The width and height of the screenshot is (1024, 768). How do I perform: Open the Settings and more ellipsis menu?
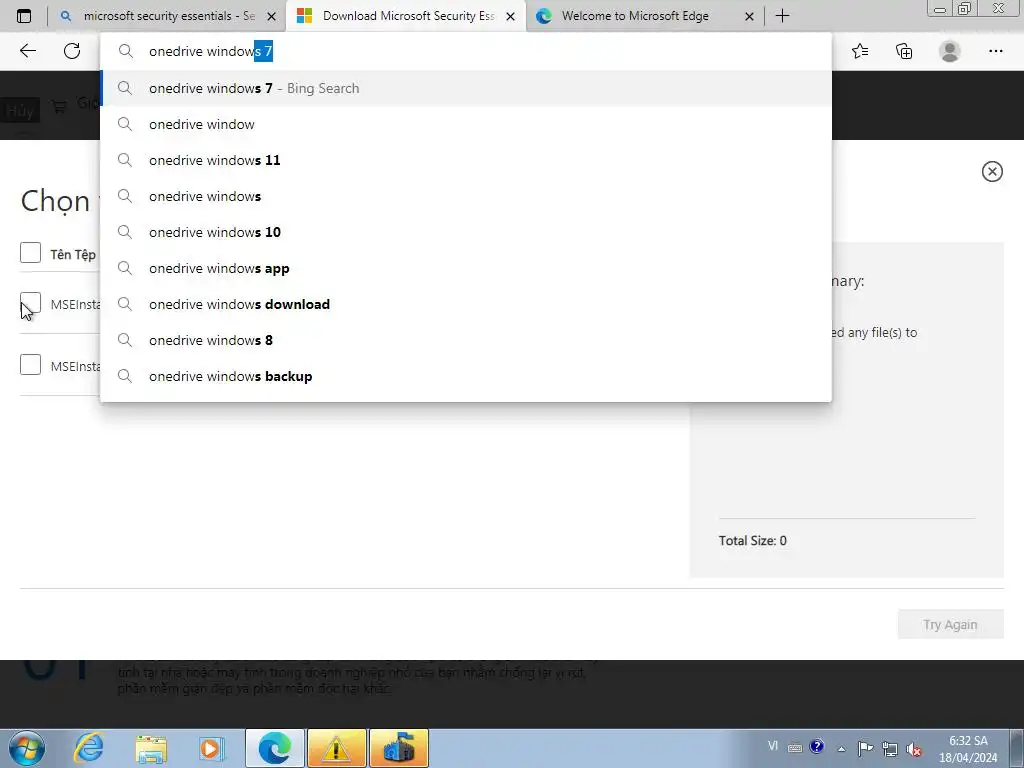(x=995, y=51)
